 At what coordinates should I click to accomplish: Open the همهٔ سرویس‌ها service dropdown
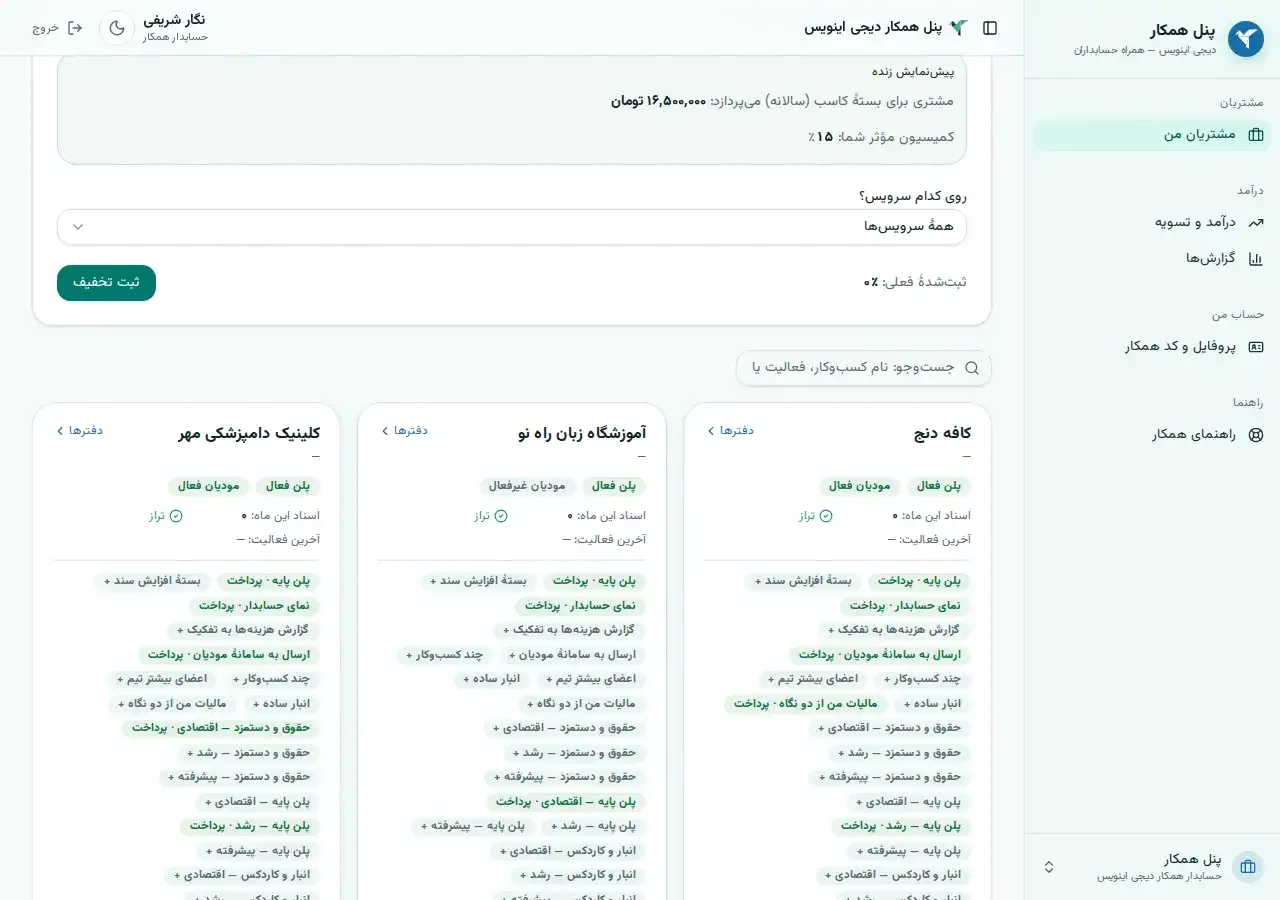512,227
